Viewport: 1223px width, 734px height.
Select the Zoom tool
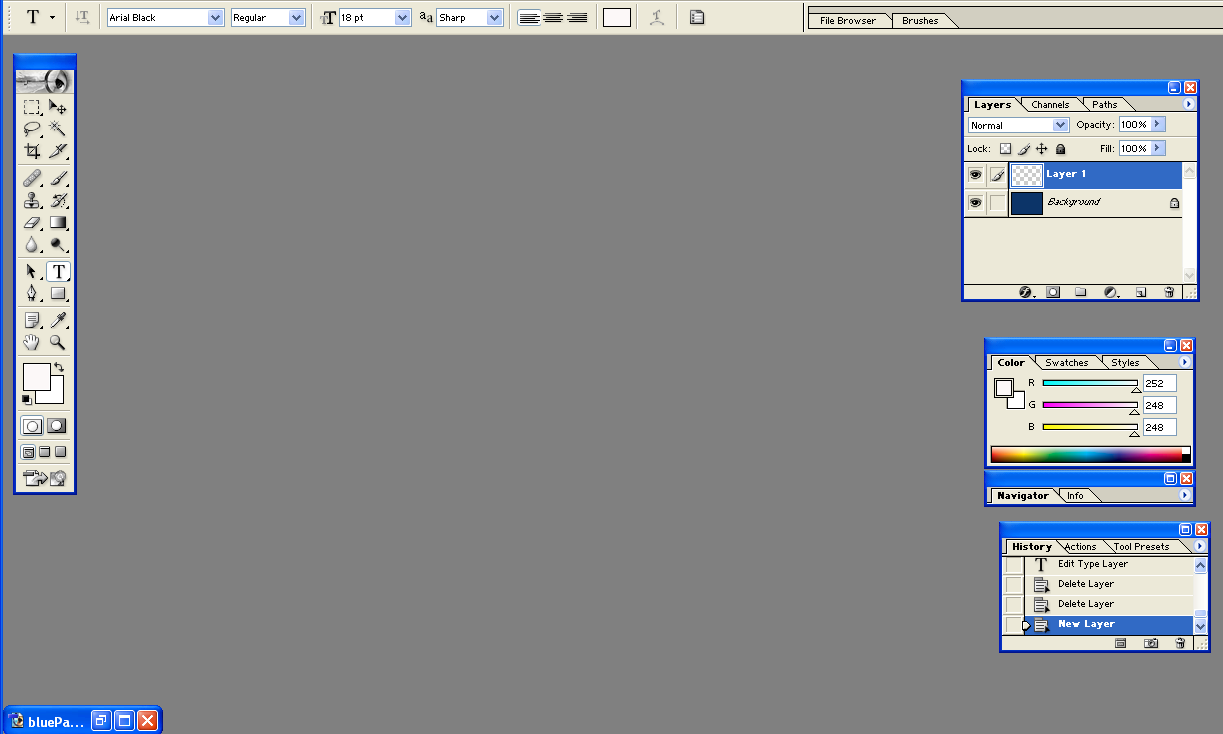click(x=57, y=342)
